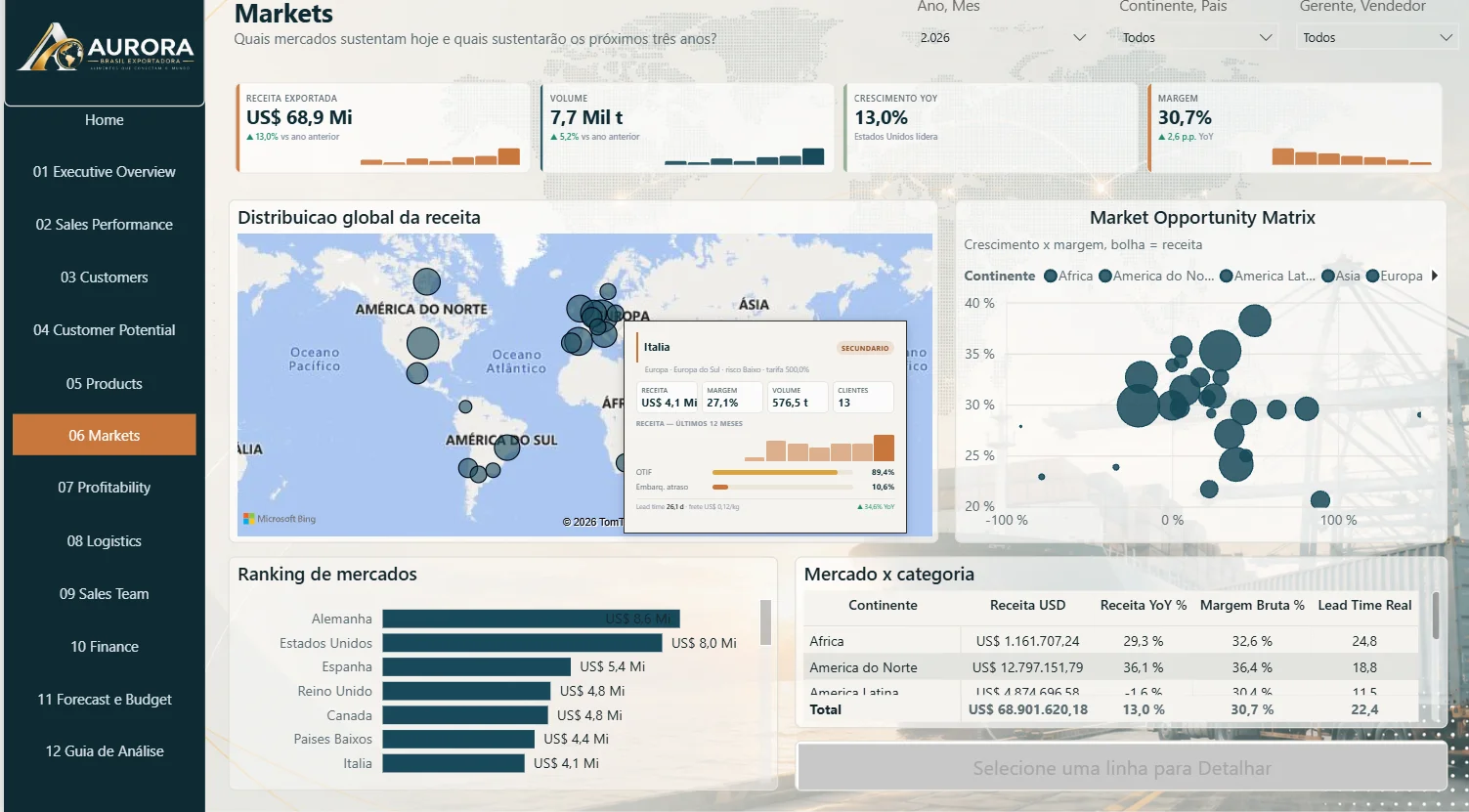Open 12 Guia de Análise
Viewport: 1469px width, 812px height.
click(x=105, y=751)
